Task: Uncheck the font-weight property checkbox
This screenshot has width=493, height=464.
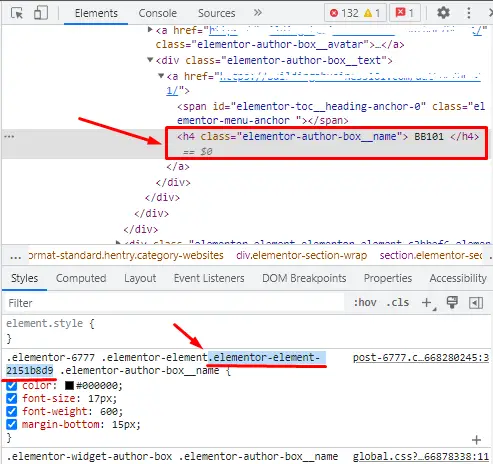Action: (12, 411)
